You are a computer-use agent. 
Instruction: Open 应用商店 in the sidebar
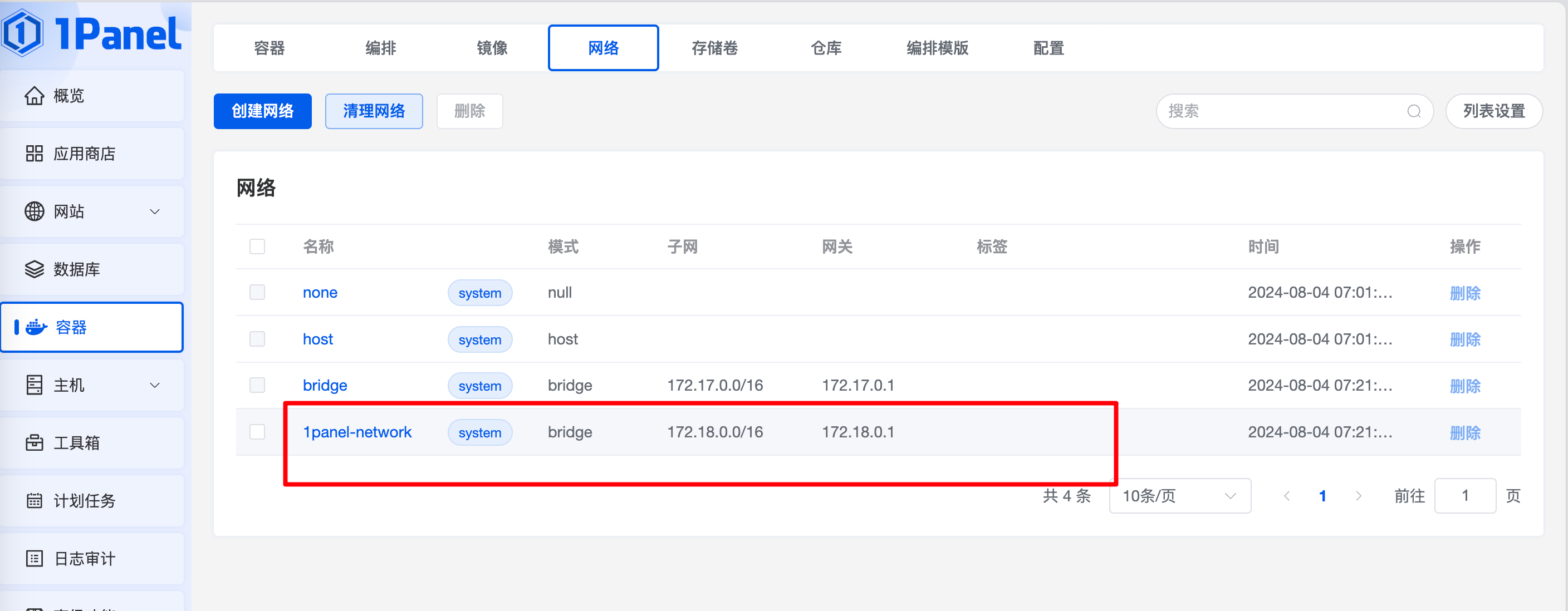tap(91, 154)
